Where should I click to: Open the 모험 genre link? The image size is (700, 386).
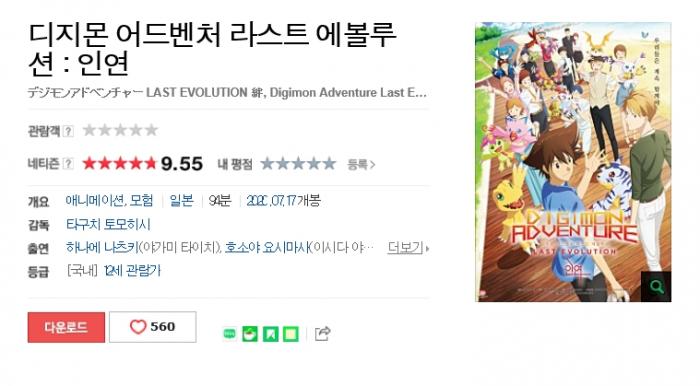[142, 201]
